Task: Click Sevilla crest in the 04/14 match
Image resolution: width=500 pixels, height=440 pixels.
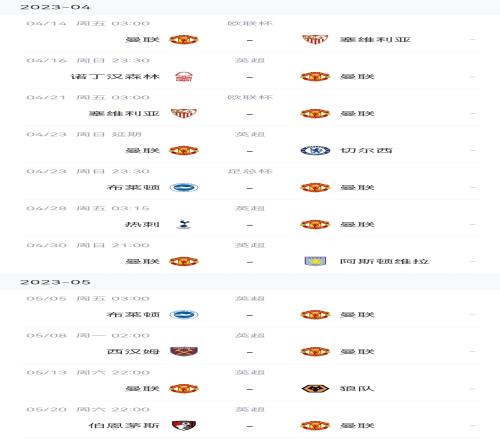Action: [x=315, y=40]
